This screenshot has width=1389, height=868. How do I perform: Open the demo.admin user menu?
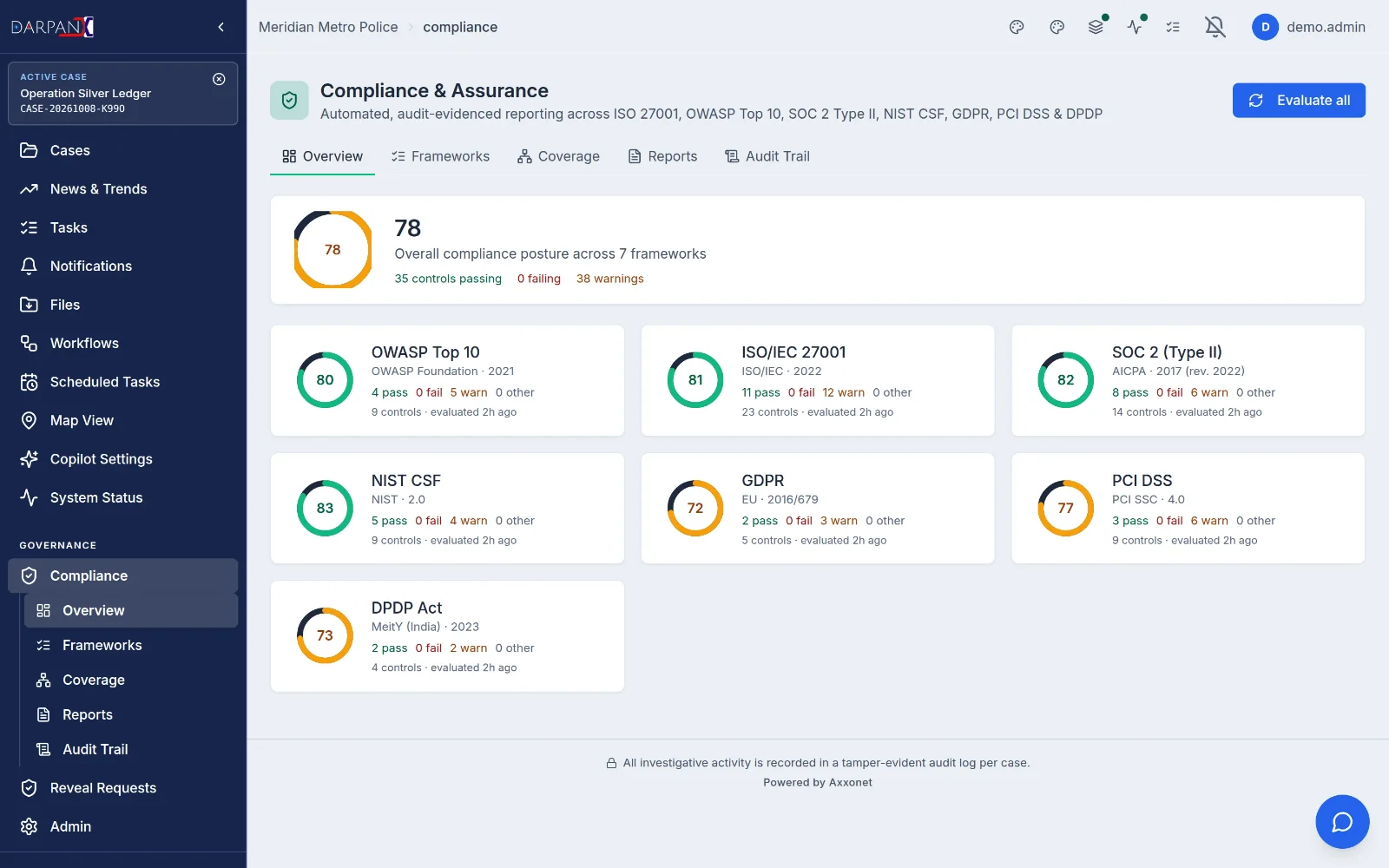[x=1308, y=27]
